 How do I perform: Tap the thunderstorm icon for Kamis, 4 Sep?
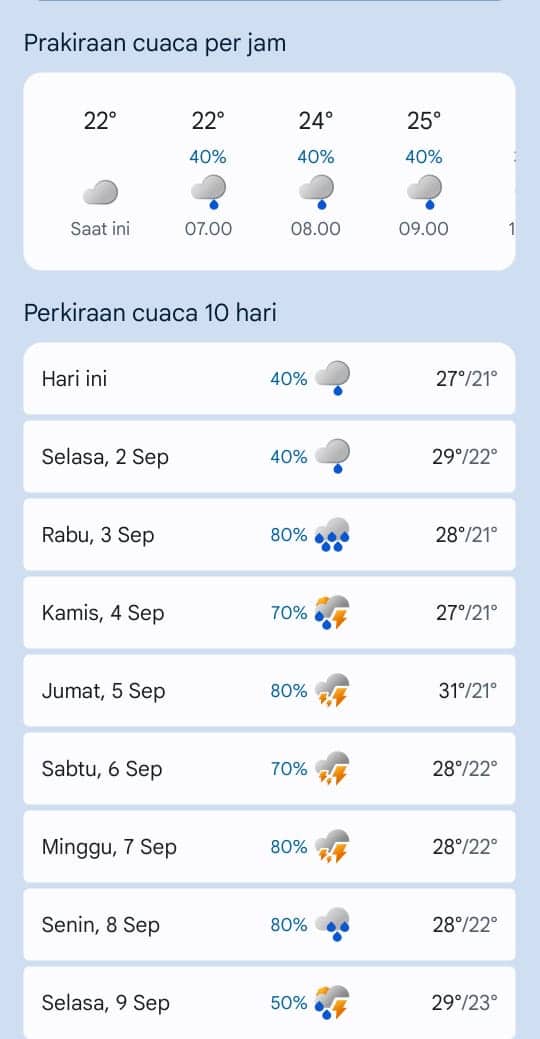pyautogui.click(x=332, y=613)
